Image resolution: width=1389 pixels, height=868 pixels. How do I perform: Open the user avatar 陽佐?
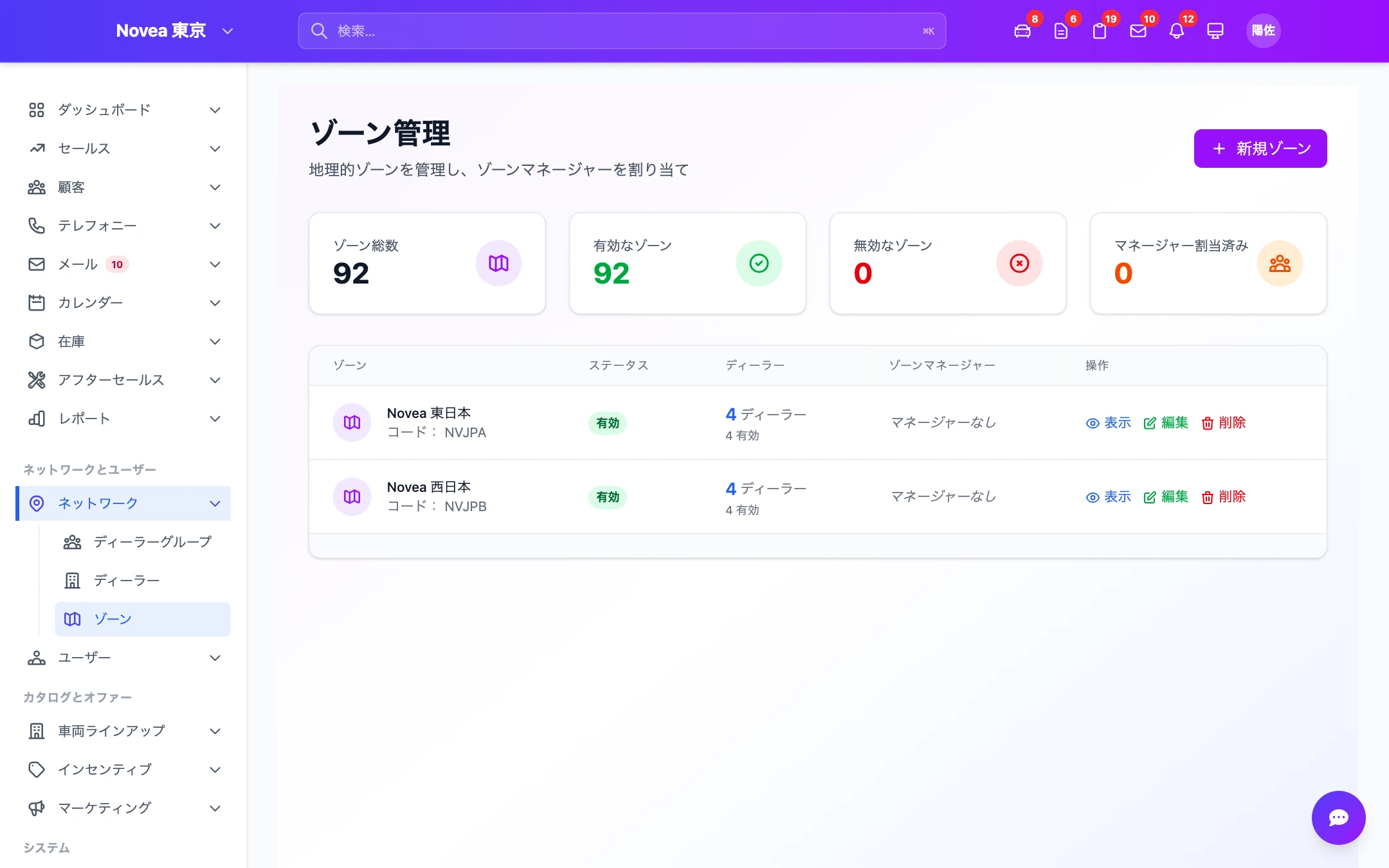(x=1263, y=31)
